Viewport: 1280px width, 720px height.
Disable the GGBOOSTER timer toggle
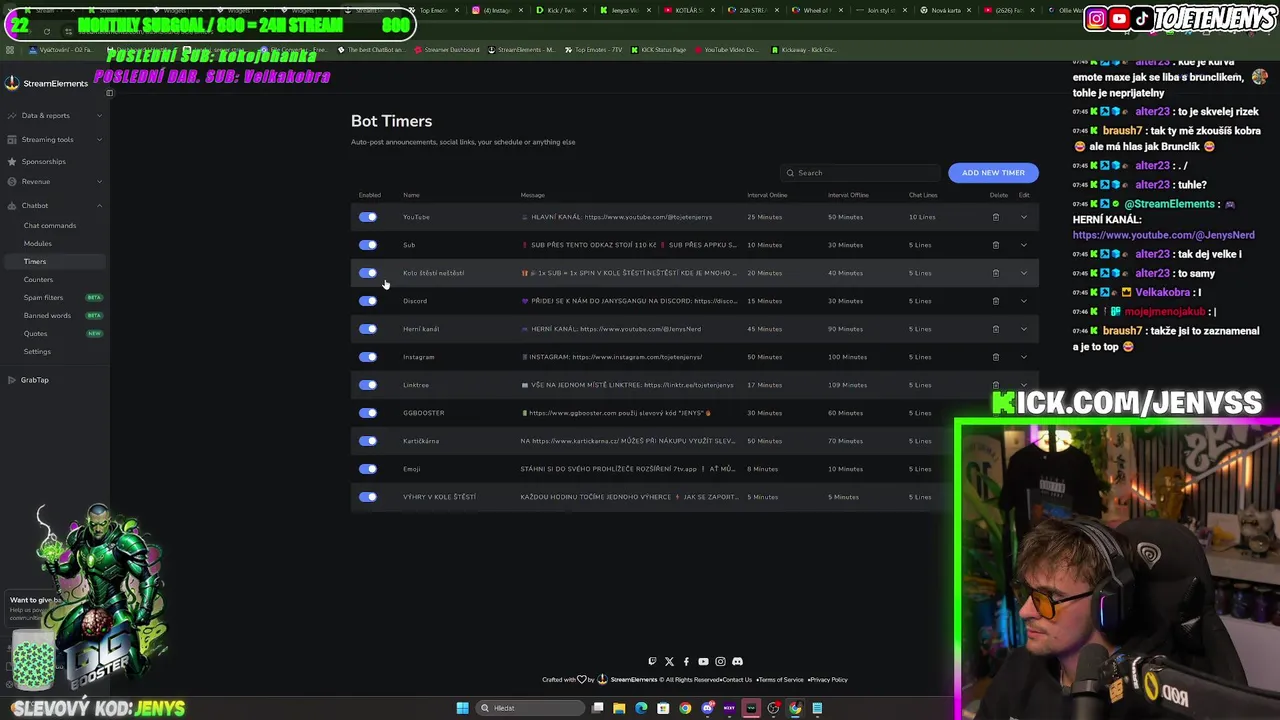click(x=368, y=413)
